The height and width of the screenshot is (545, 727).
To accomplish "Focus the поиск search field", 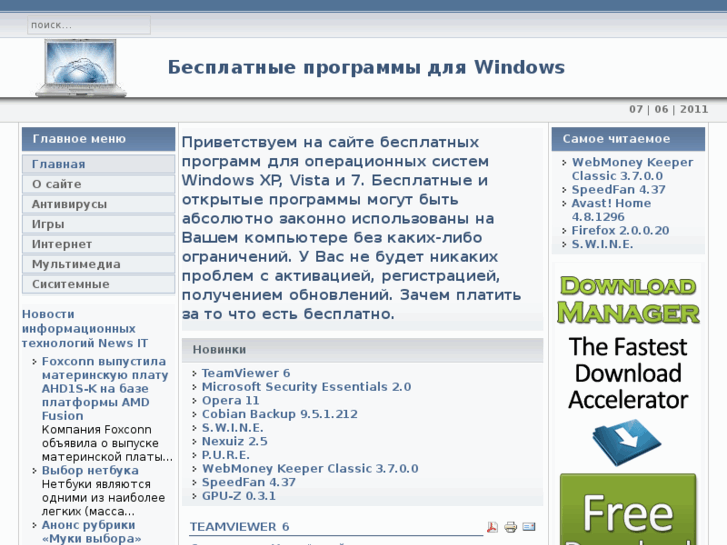I will 89,25.
